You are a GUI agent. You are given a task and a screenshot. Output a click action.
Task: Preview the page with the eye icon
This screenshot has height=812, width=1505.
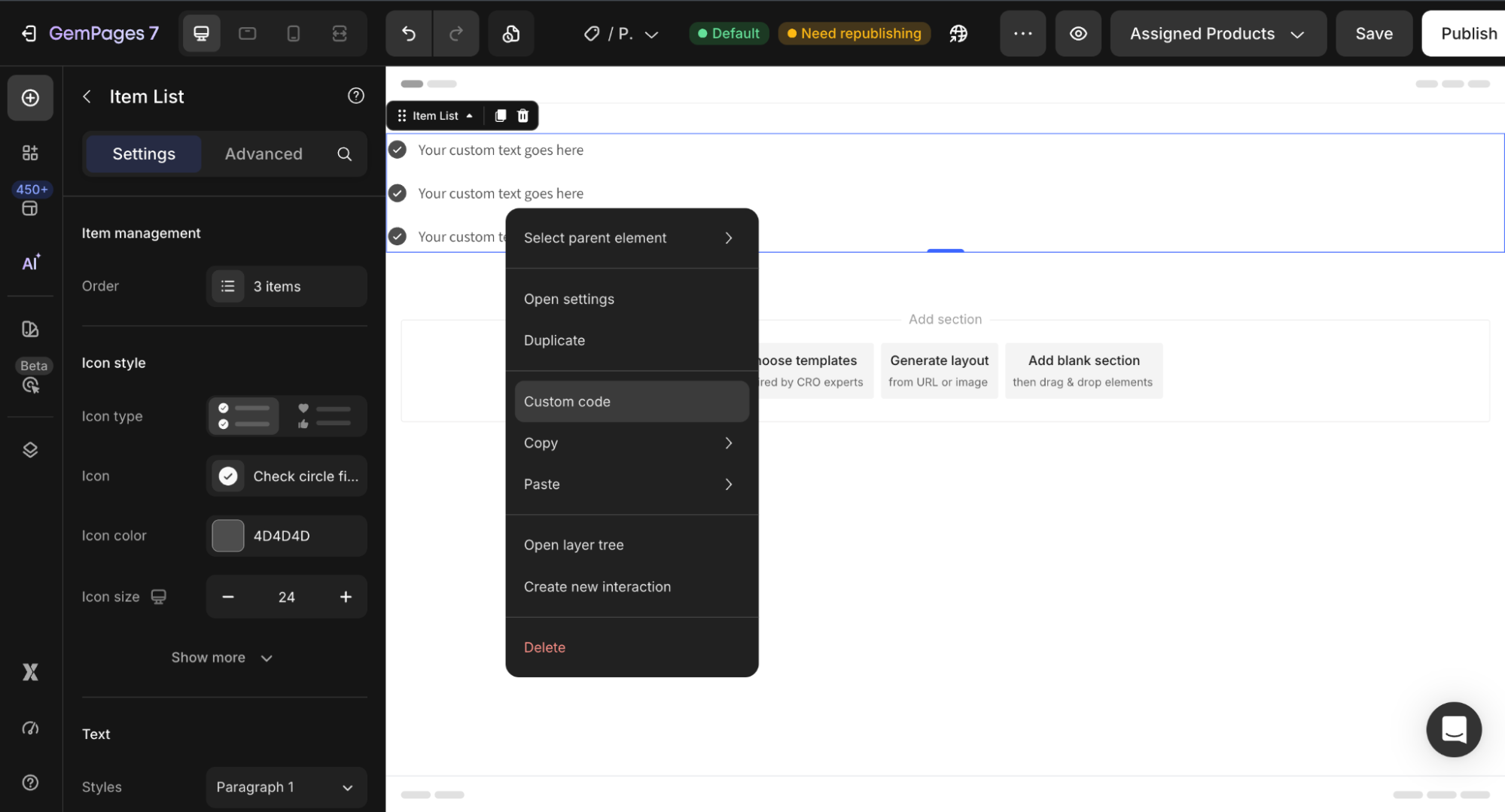(1078, 33)
